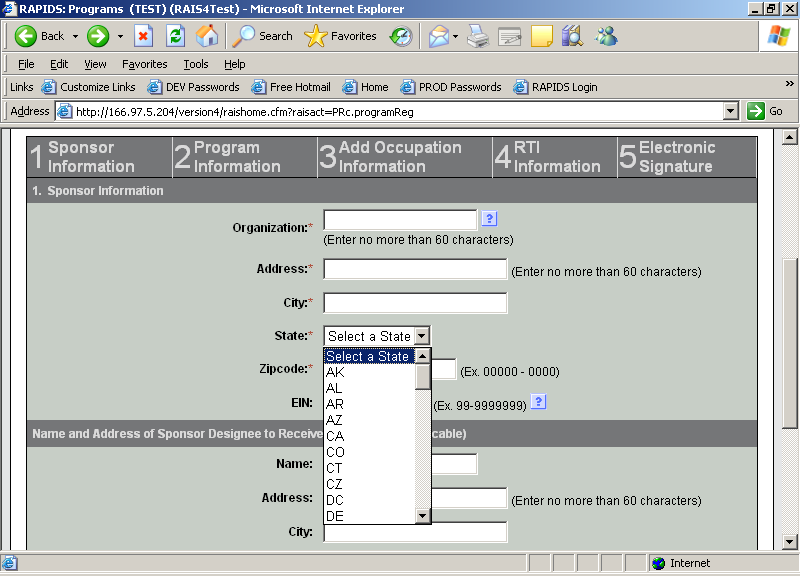Refresh the page with the Refresh icon

coord(176,36)
